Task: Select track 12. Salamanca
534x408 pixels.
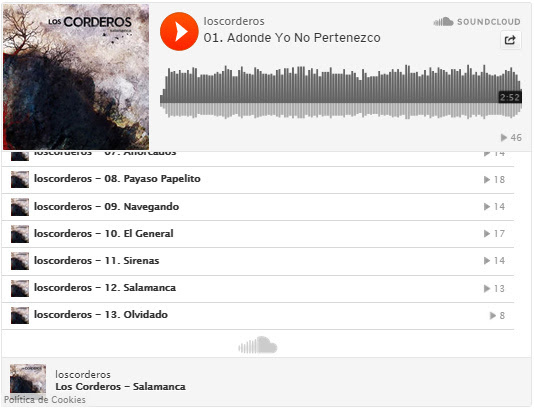Action: (258, 288)
